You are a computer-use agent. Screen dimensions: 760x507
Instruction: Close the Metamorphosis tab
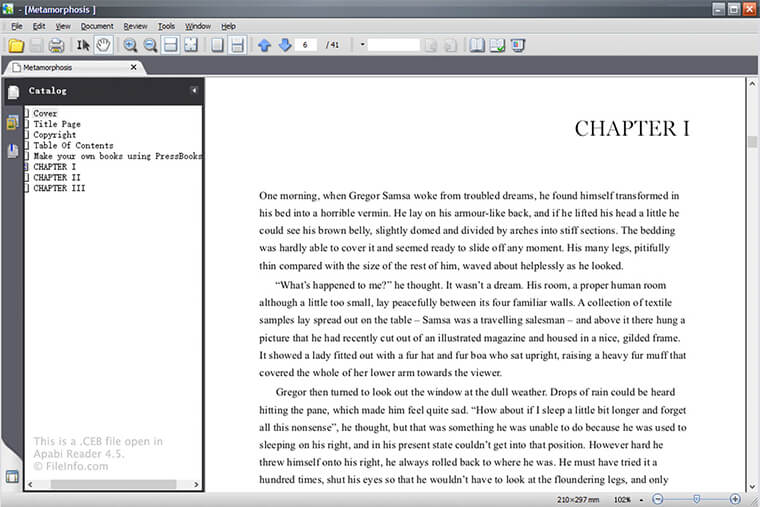click(134, 67)
